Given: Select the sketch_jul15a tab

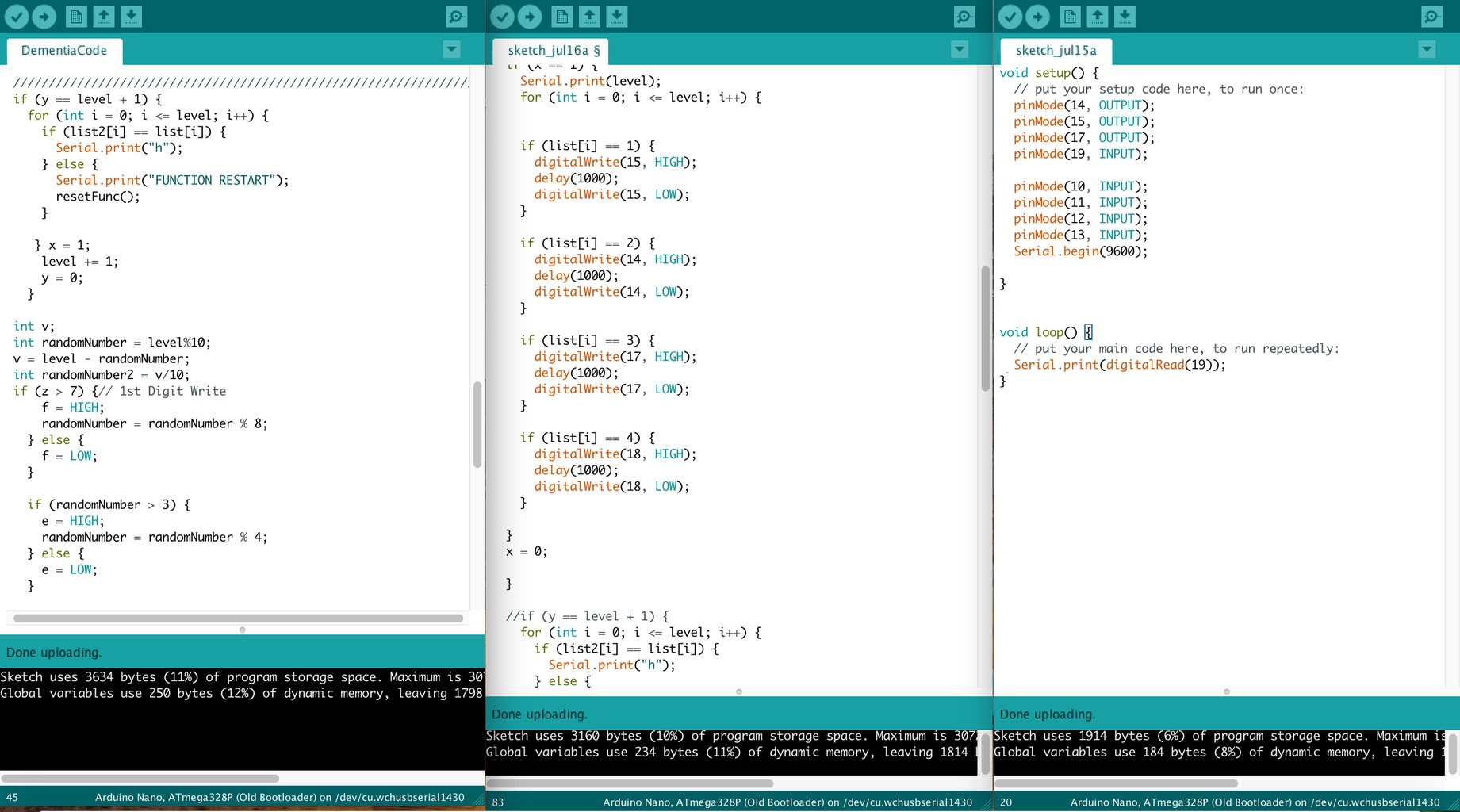Looking at the screenshot, I should 1056,51.
